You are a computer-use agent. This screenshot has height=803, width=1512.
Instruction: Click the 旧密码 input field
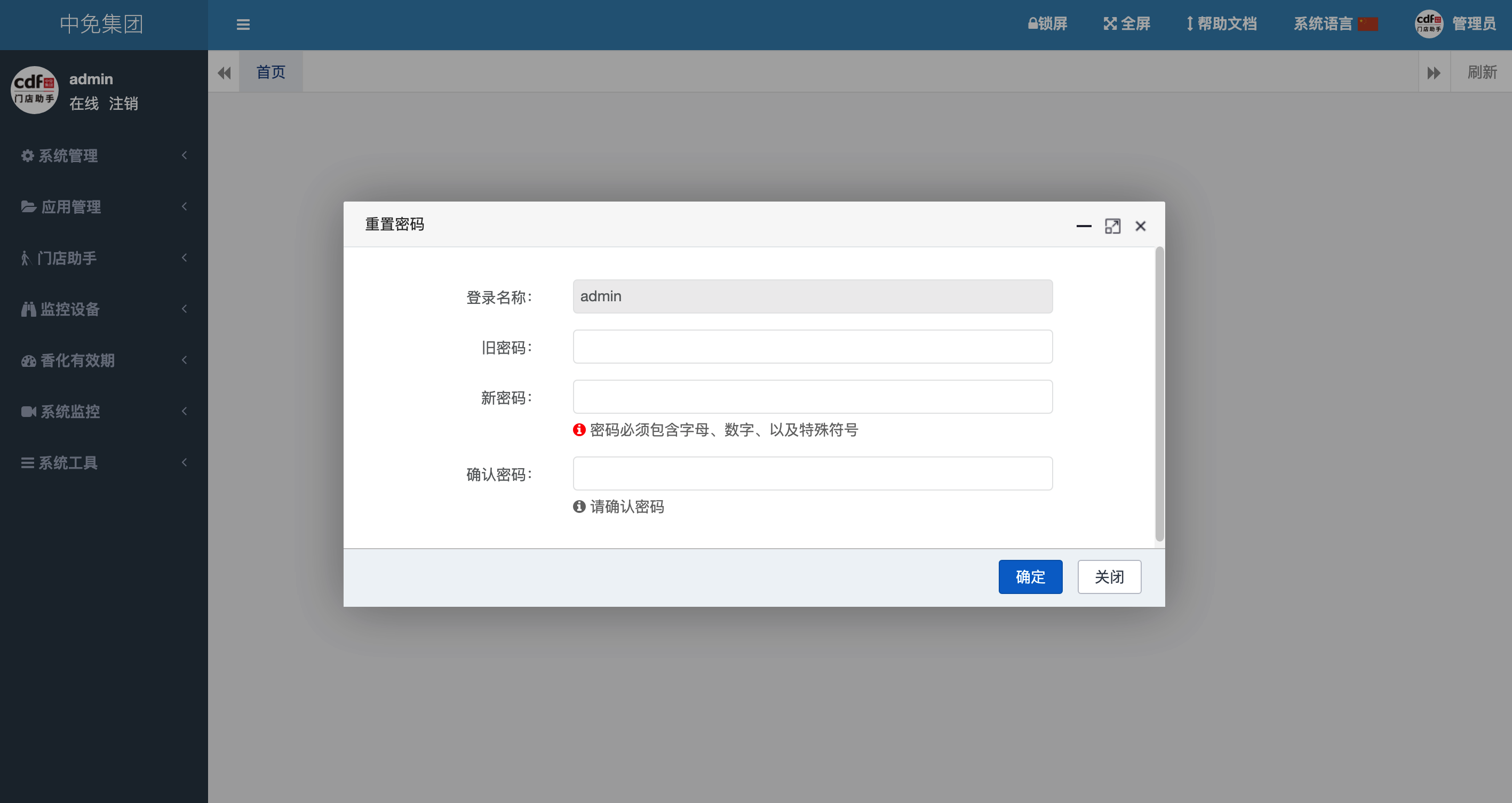pos(813,347)
